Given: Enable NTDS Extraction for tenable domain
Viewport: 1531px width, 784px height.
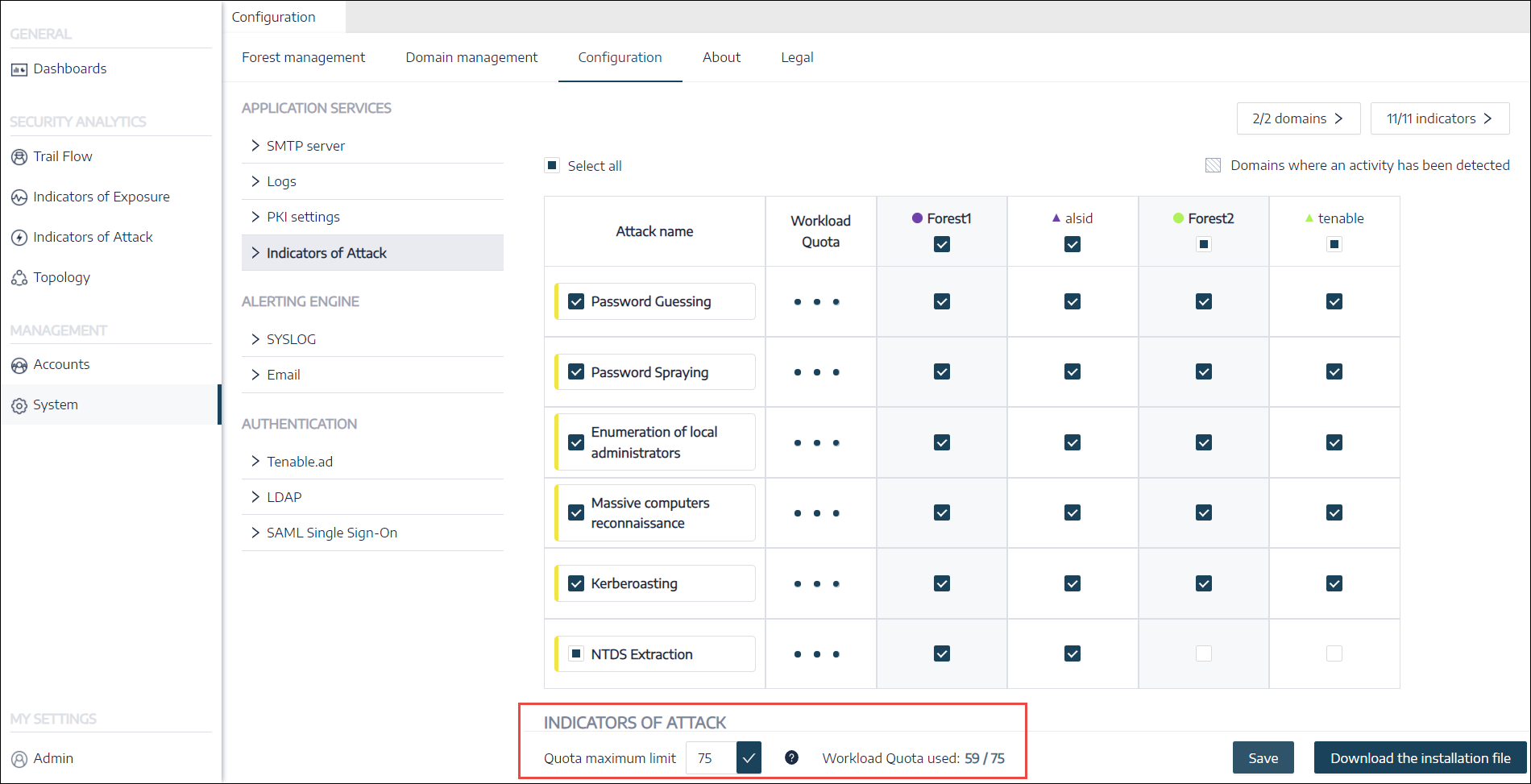Looking at the screenshot, I should tap(1334, 653).
